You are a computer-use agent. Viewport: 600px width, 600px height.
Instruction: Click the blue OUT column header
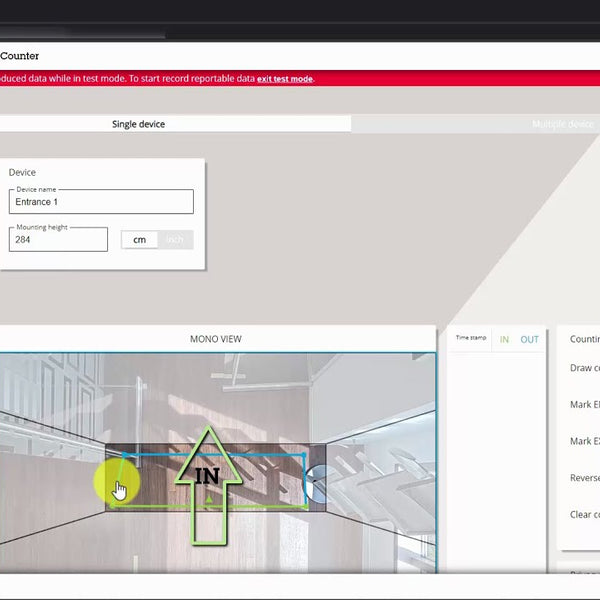[529, 340]
